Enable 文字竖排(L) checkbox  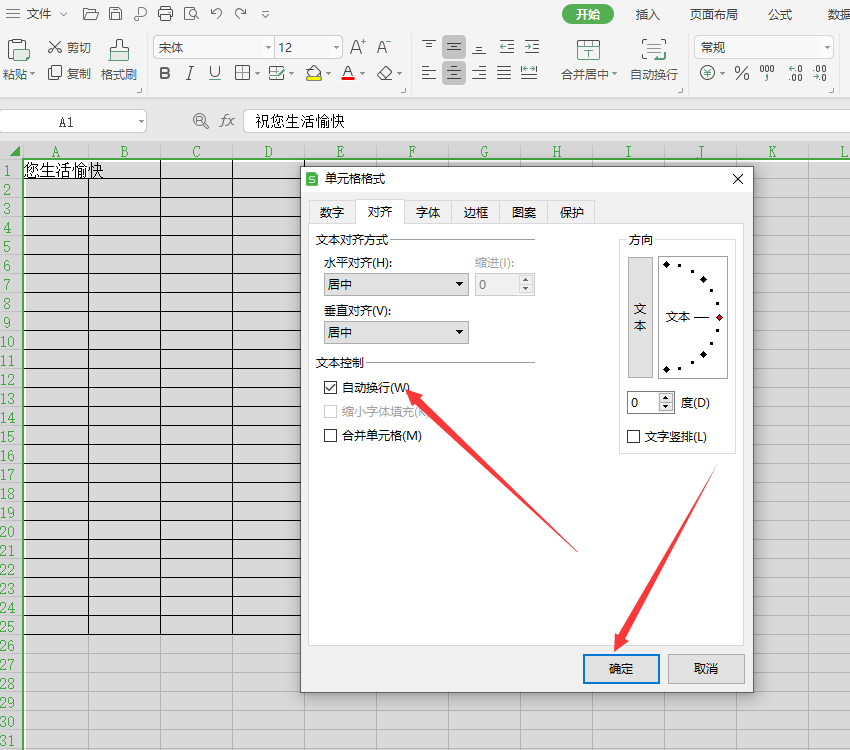coord(633,437)
